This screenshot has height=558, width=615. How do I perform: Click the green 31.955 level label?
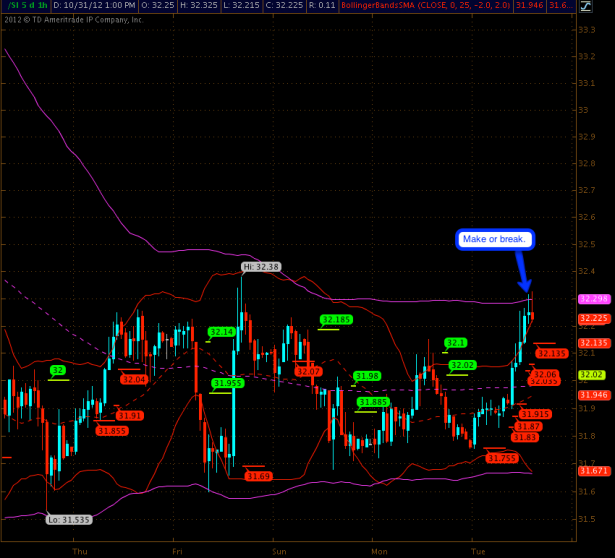click(x=227, y=383)
